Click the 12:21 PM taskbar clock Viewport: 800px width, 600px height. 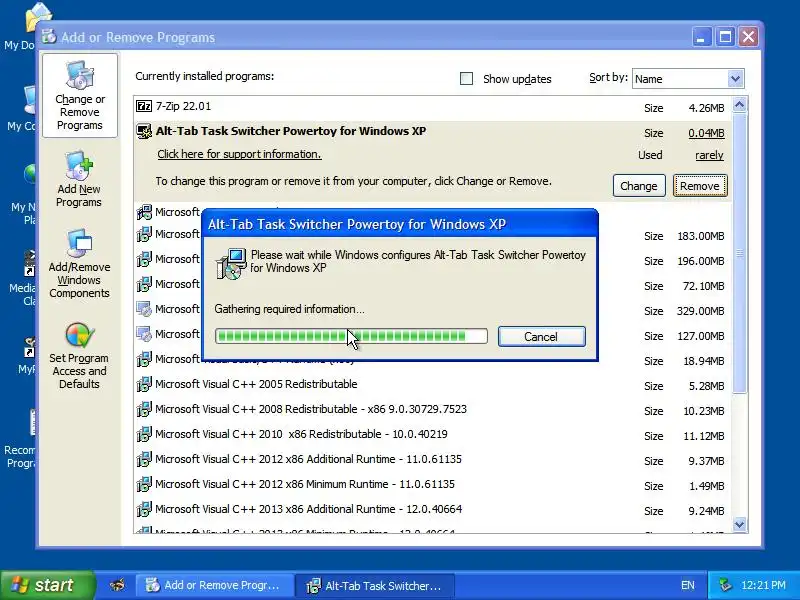[x=763, y=585]
